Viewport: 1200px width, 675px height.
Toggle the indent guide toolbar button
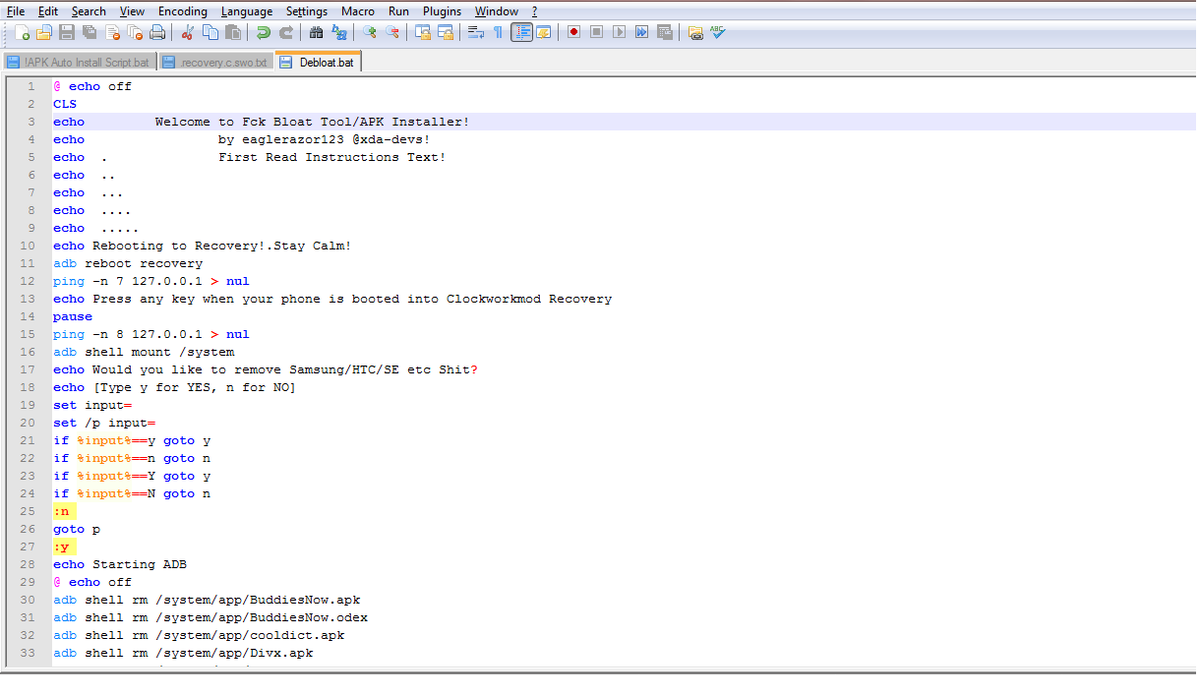coord(521,32)
